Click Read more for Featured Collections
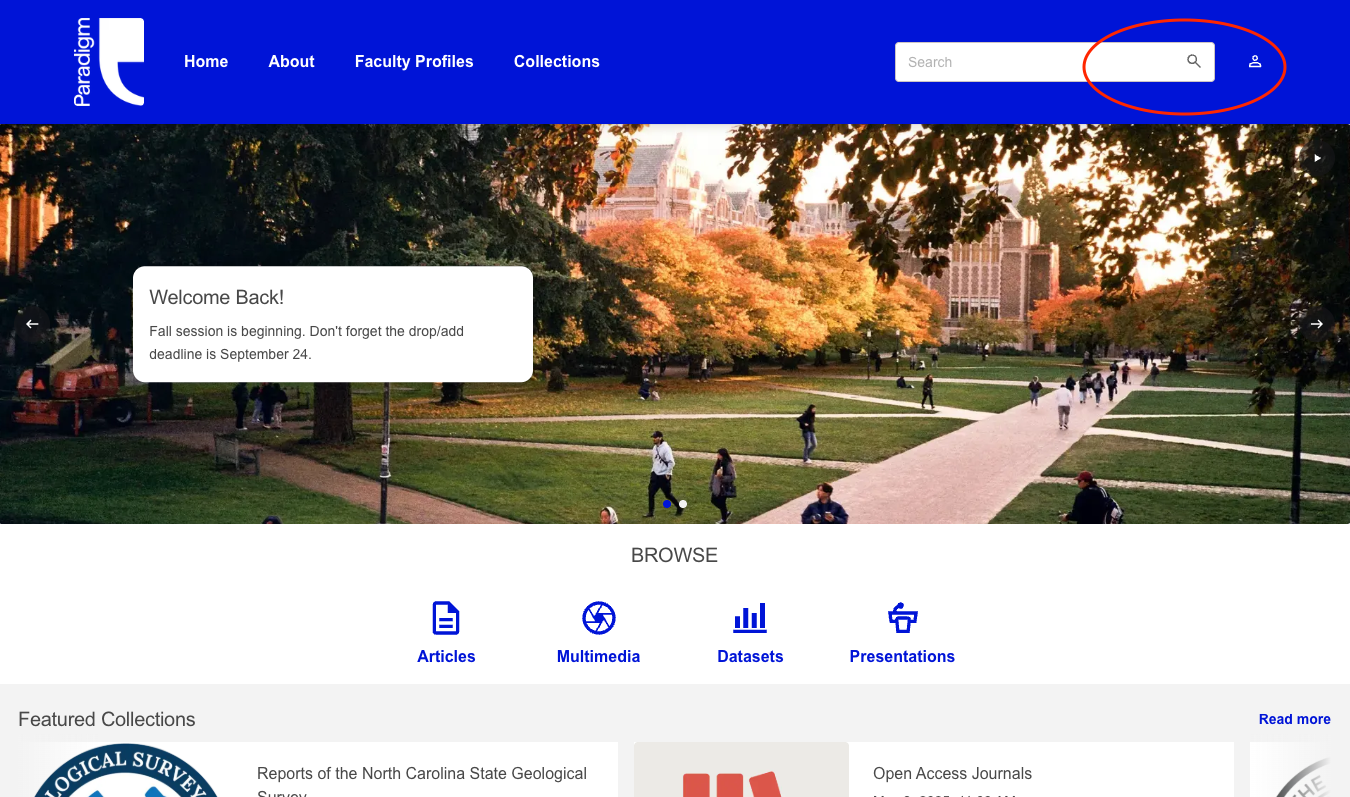The image size is (1350, 797). tap(1294, 719)
